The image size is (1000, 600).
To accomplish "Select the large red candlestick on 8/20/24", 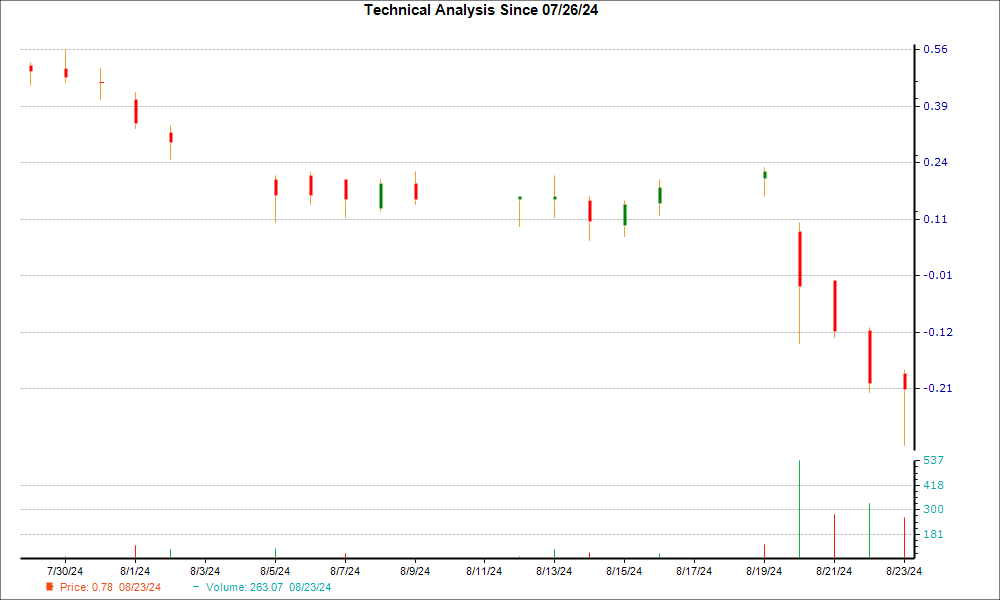I will tap(799, 259).
